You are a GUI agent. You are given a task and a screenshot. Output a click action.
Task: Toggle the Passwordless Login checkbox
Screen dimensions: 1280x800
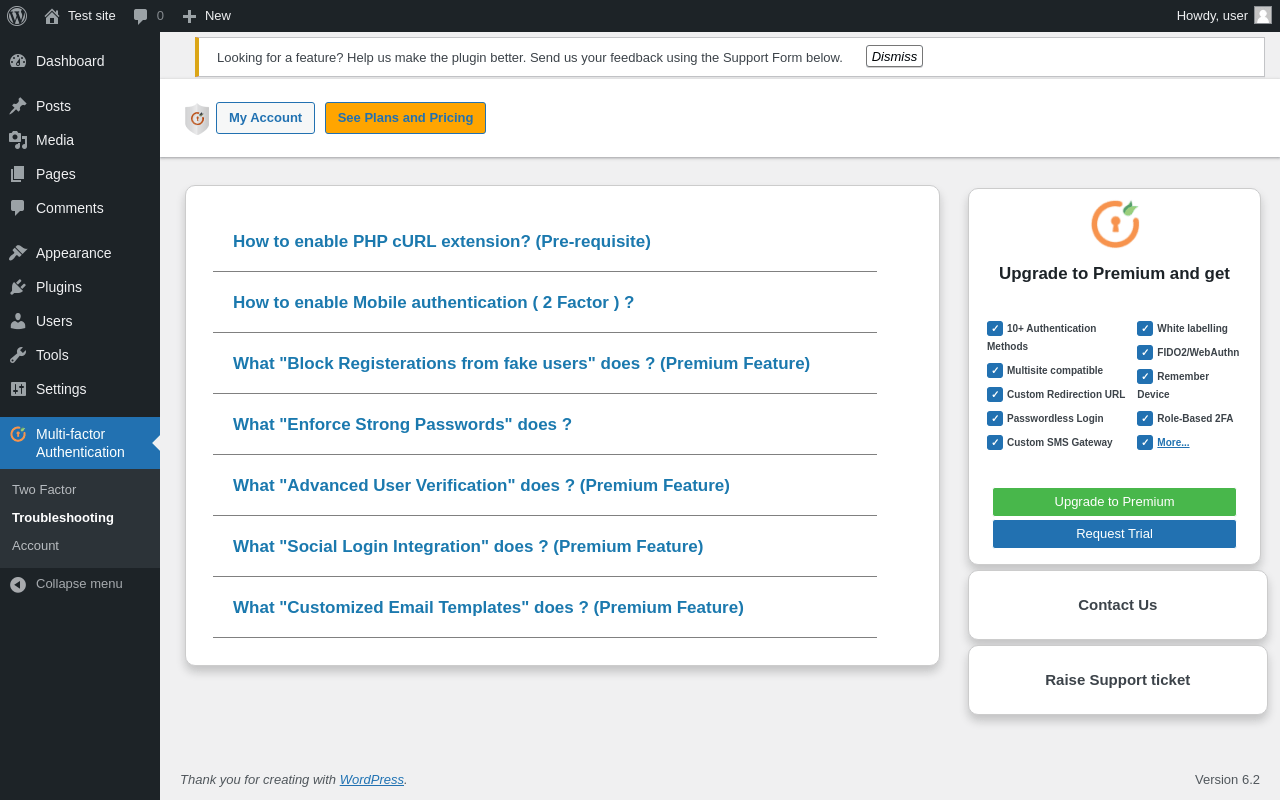point(995,419)
